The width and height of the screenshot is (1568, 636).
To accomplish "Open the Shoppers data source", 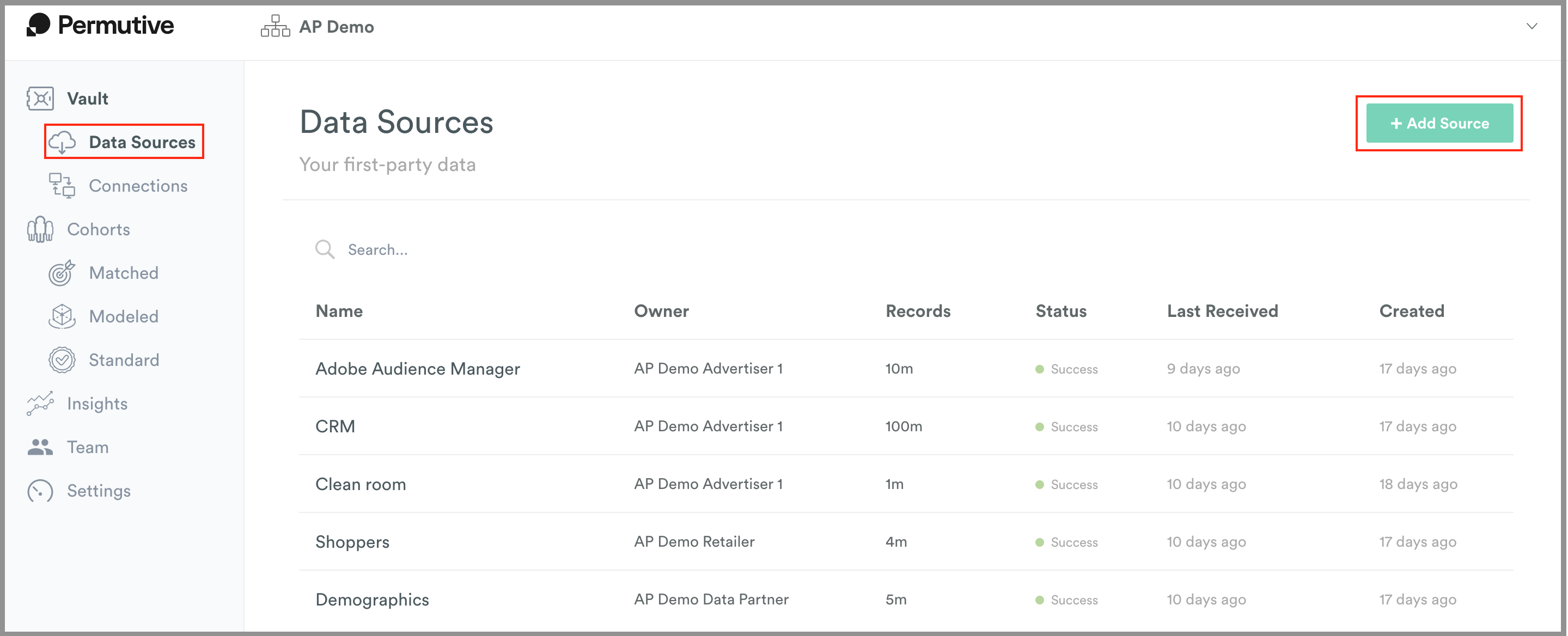I will [352, 542].
